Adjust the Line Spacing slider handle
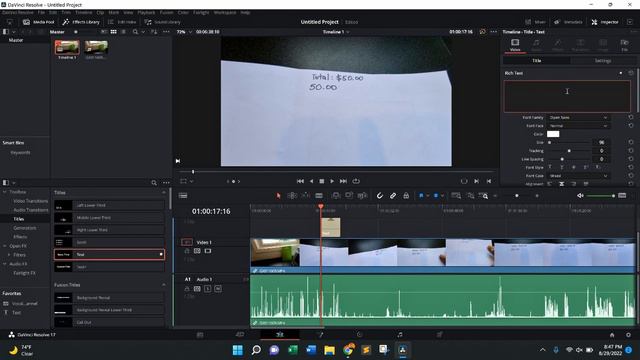 click(562, 159)
